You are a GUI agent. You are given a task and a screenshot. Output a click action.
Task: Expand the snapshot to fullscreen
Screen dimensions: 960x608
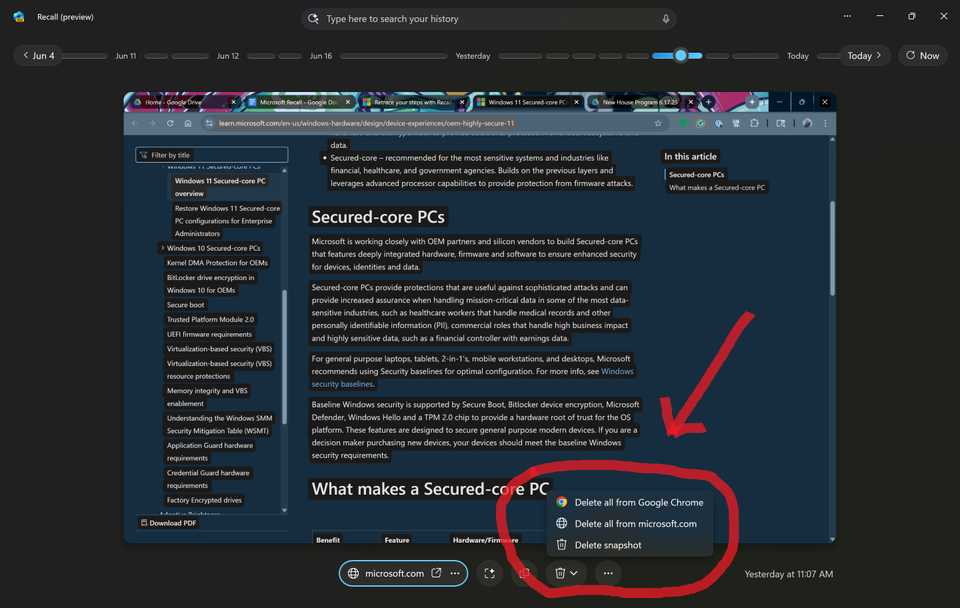(489, 573)
